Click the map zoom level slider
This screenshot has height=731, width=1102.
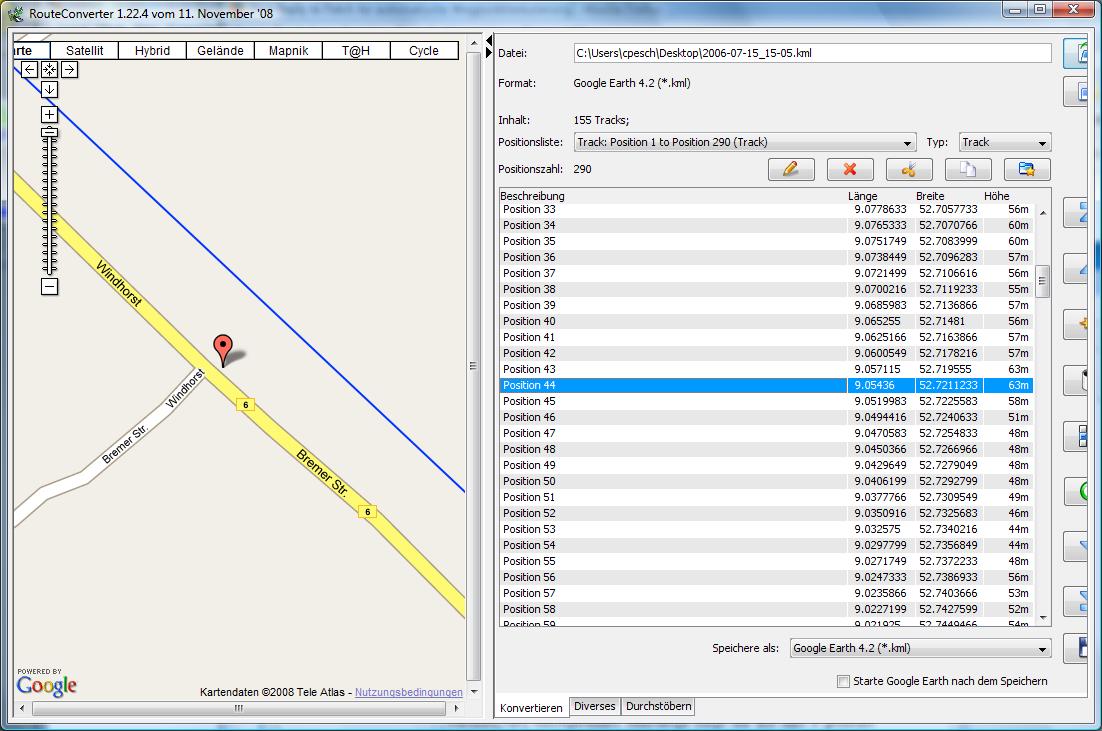pos(49,200)
